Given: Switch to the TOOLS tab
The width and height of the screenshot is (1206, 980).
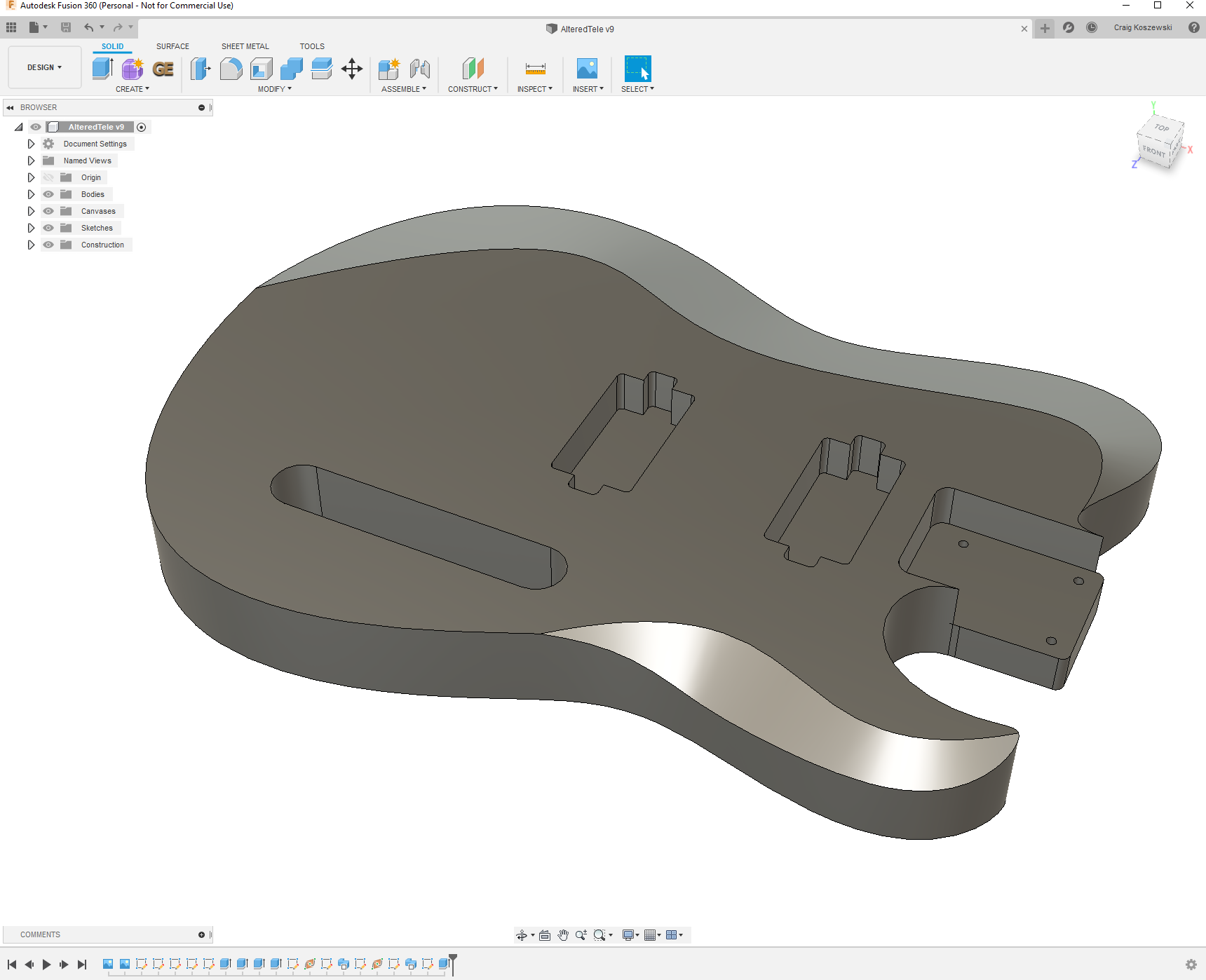Looking at the screenshot, I should click(x=312, y=46).
